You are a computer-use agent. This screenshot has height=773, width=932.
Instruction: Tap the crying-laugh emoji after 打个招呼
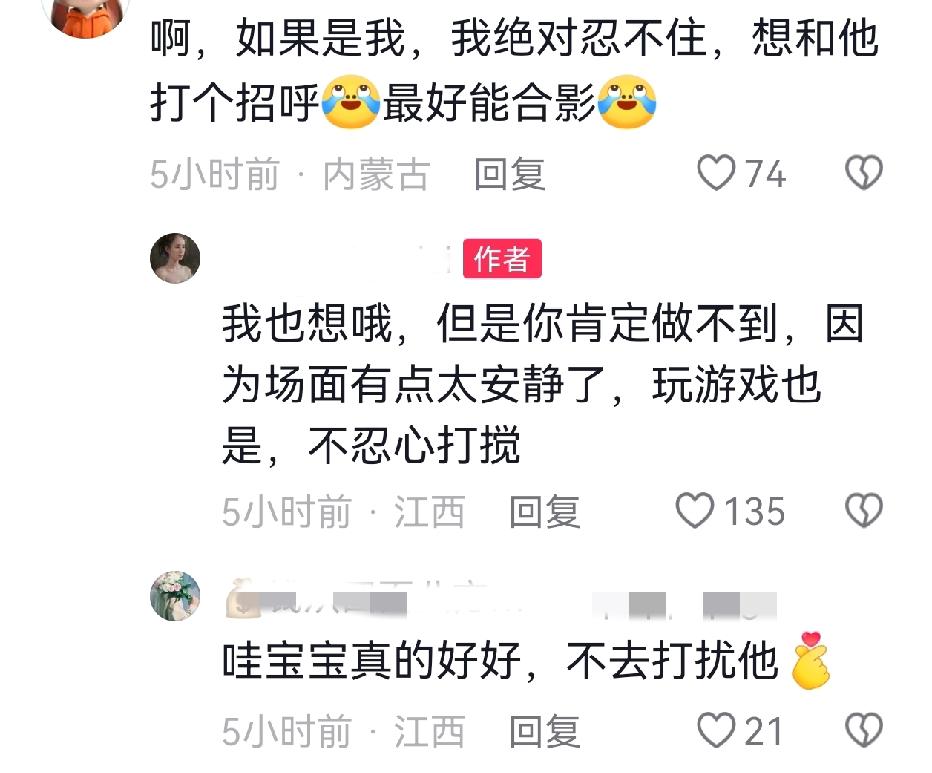coord(351,102)
